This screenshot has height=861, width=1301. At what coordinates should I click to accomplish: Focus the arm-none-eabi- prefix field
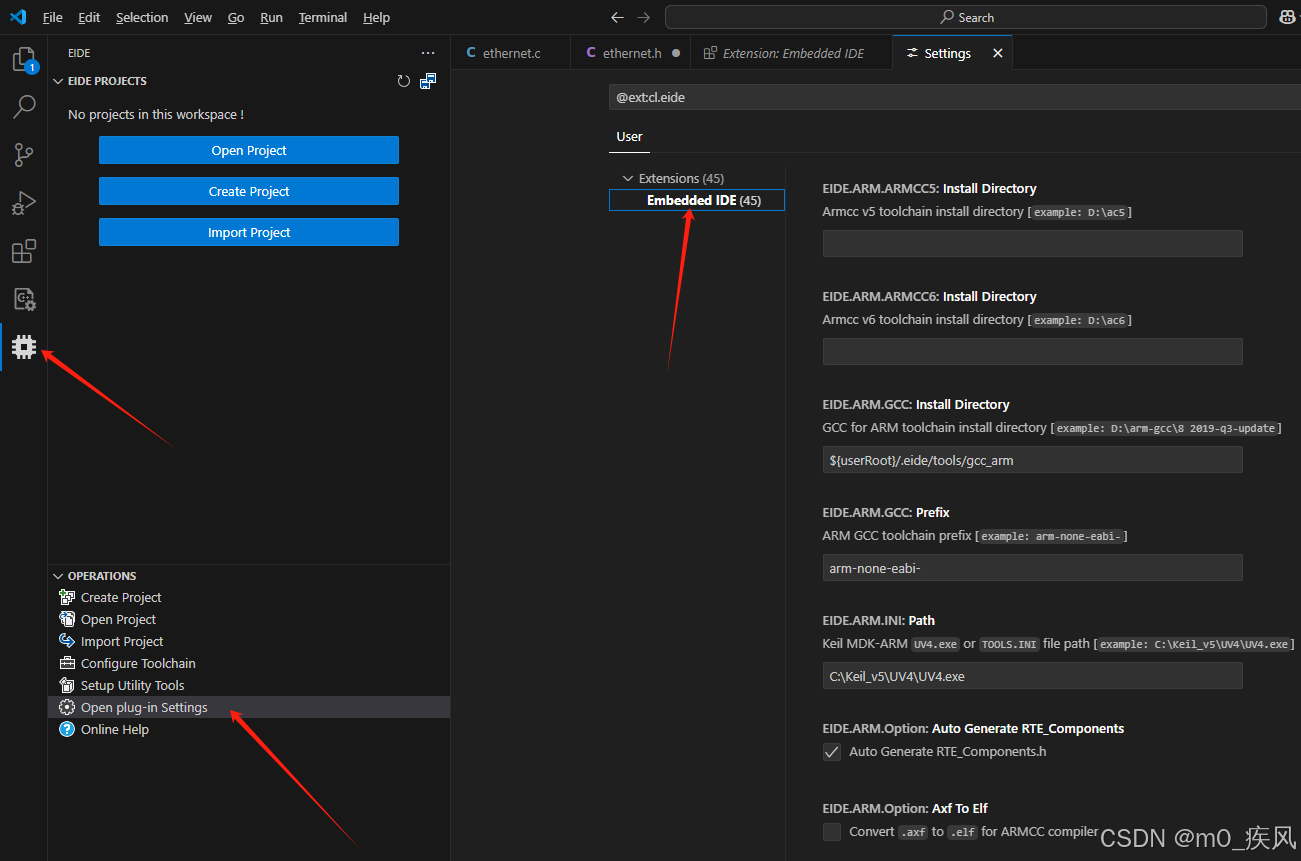point(1032,567)
